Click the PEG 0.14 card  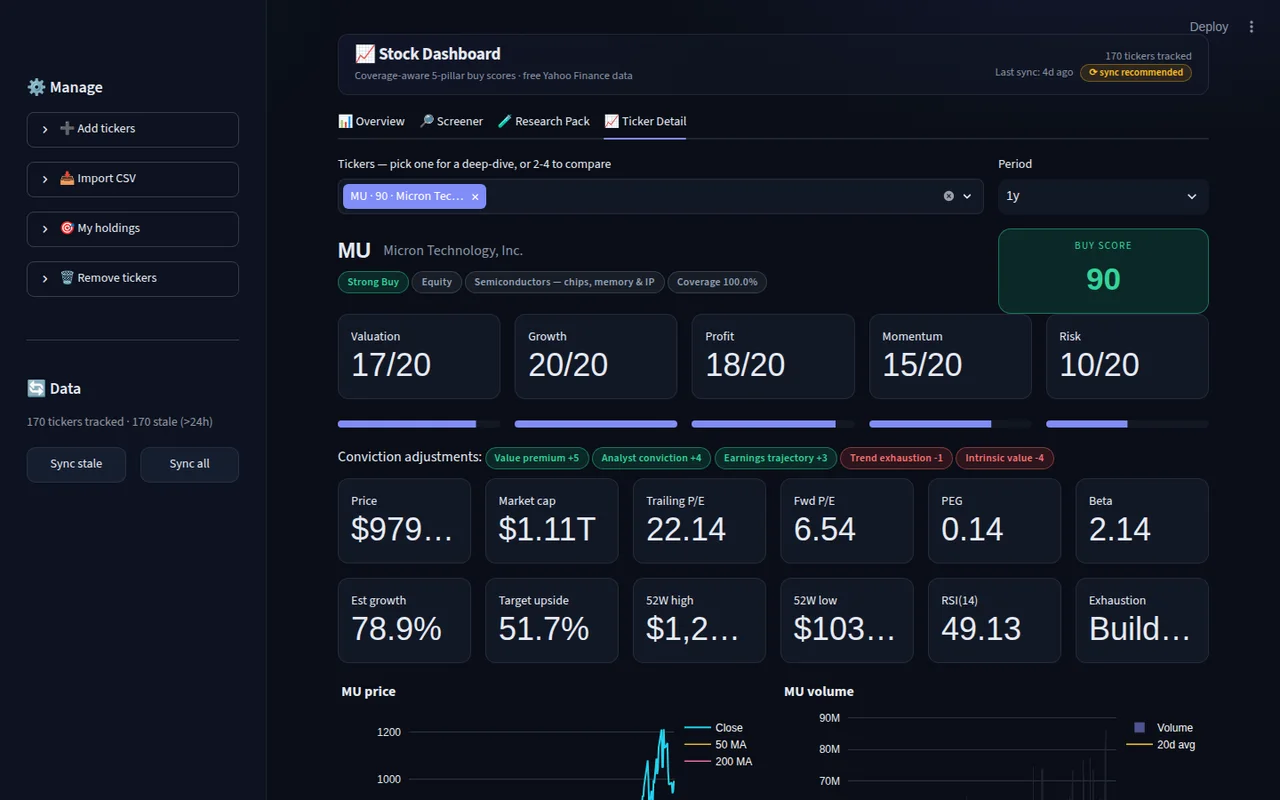point(994,521)
